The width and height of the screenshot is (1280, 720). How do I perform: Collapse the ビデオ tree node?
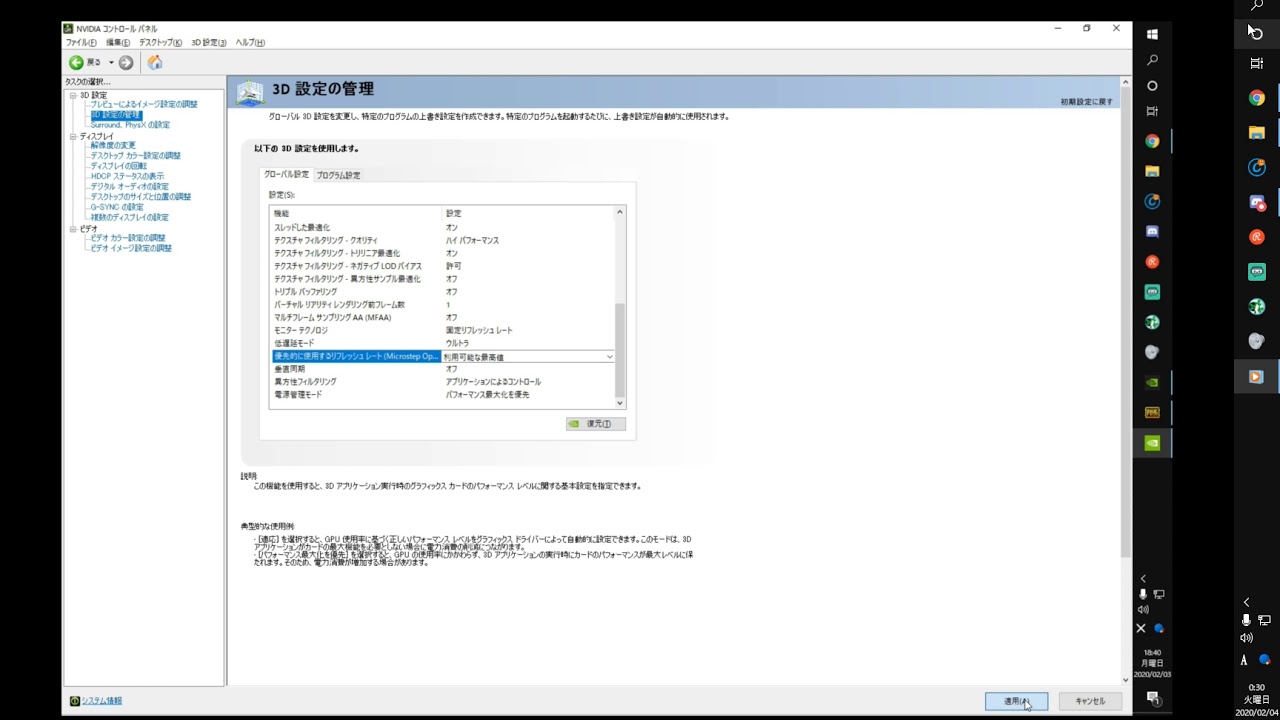72,229
